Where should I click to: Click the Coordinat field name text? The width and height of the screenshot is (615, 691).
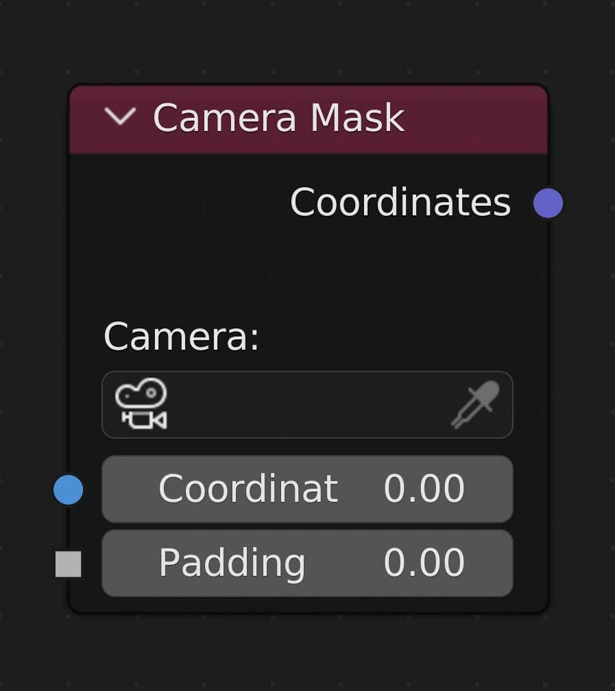pos(248,490)
